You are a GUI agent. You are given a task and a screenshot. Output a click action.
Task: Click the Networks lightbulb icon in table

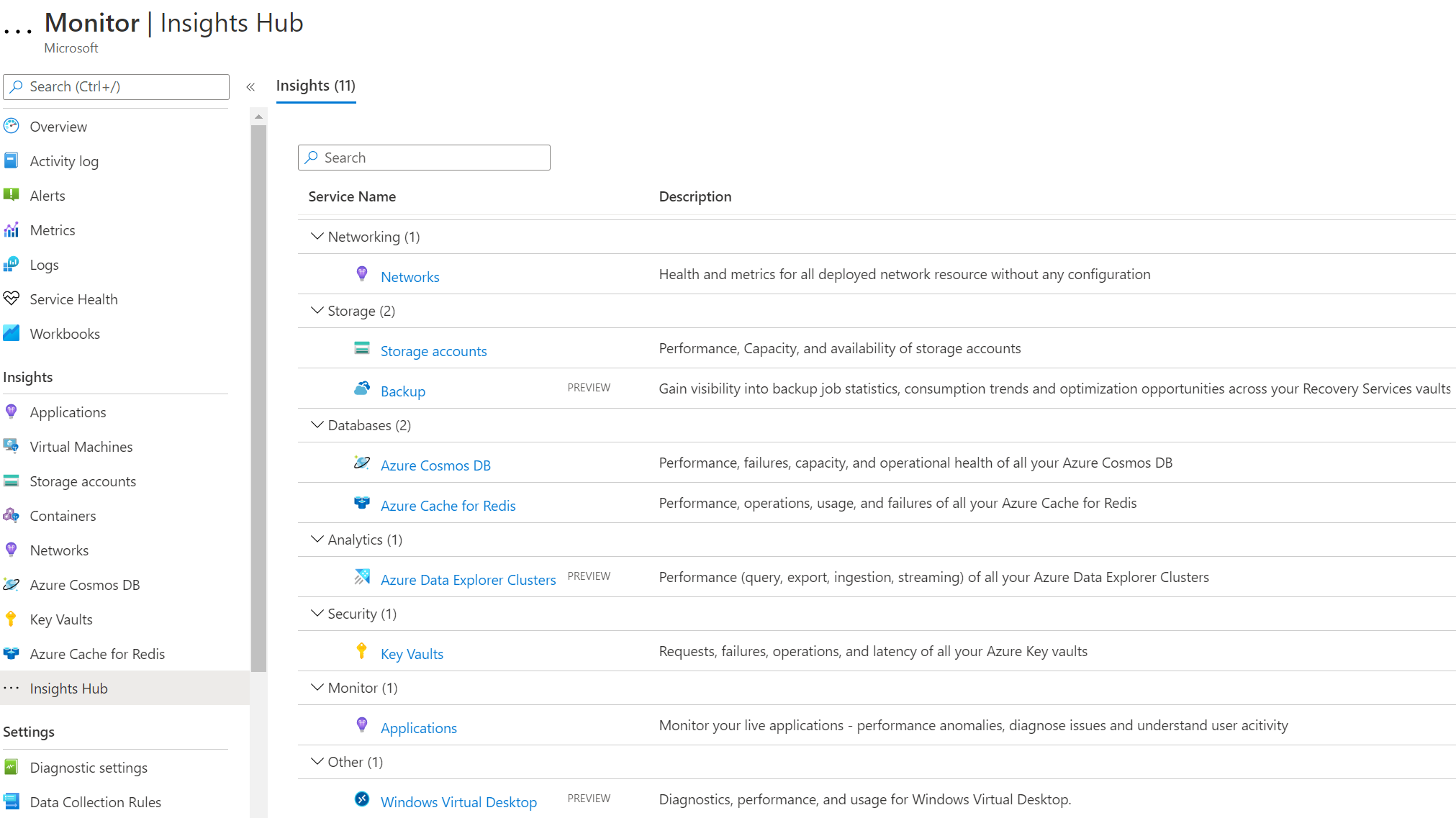point(362,275)
